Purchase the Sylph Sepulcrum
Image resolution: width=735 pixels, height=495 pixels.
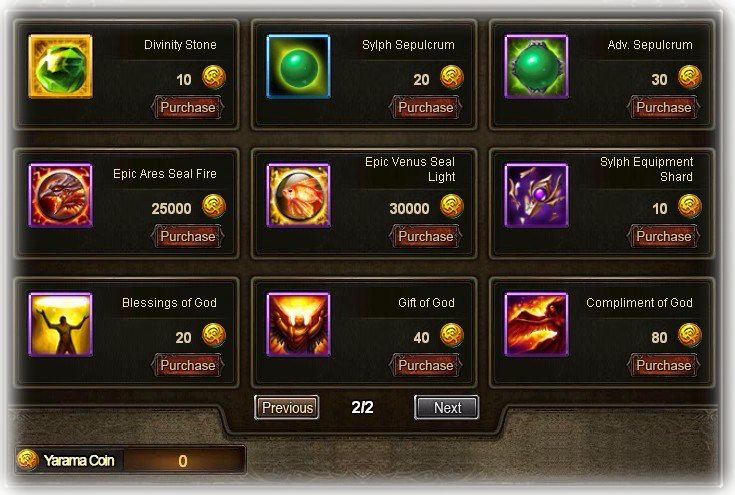point(426,107)
